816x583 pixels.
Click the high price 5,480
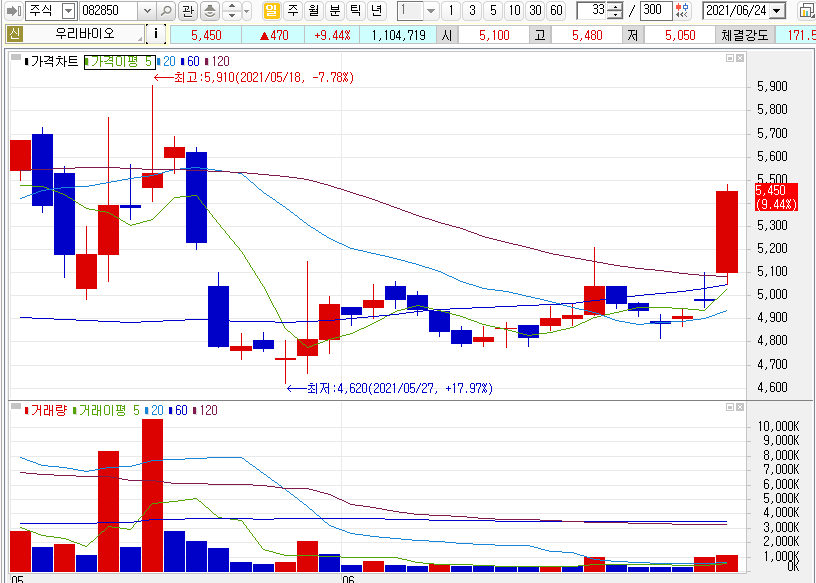(587, 35)
